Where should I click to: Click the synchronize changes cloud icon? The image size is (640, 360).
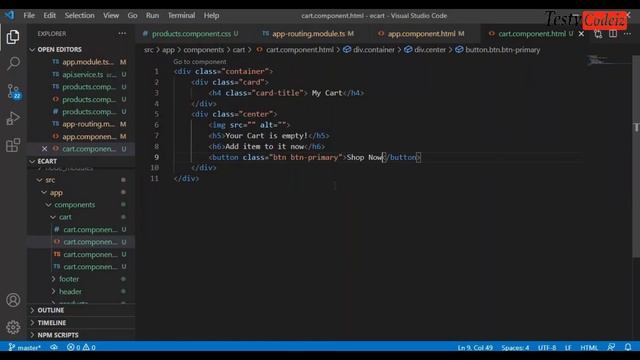click(54, 347)
